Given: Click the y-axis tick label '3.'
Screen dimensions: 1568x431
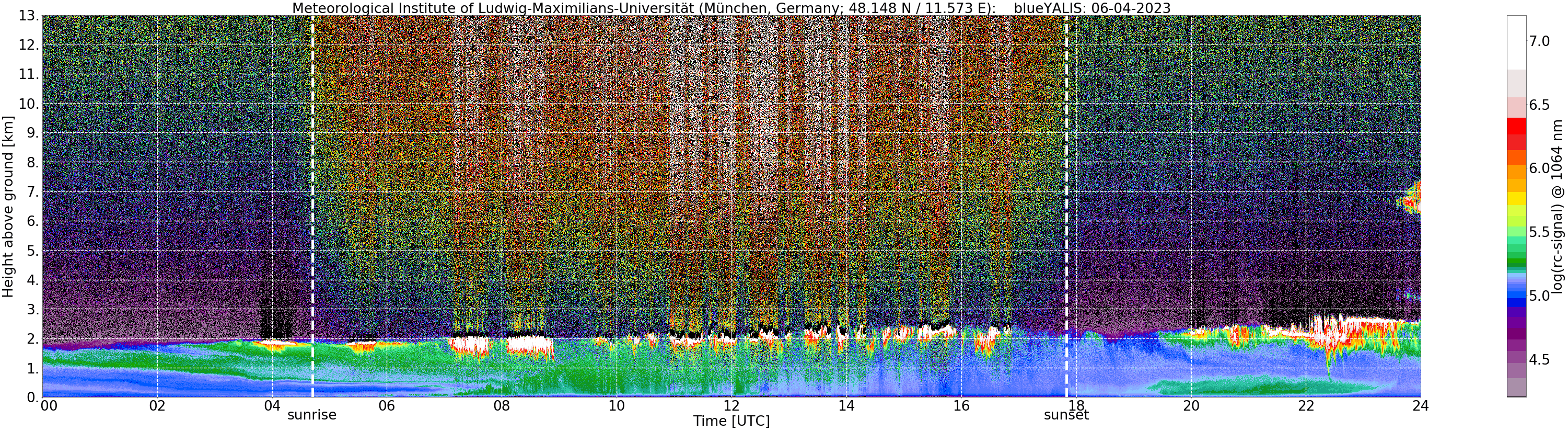Looking at the screenshot, I should [x=32, y=309].
